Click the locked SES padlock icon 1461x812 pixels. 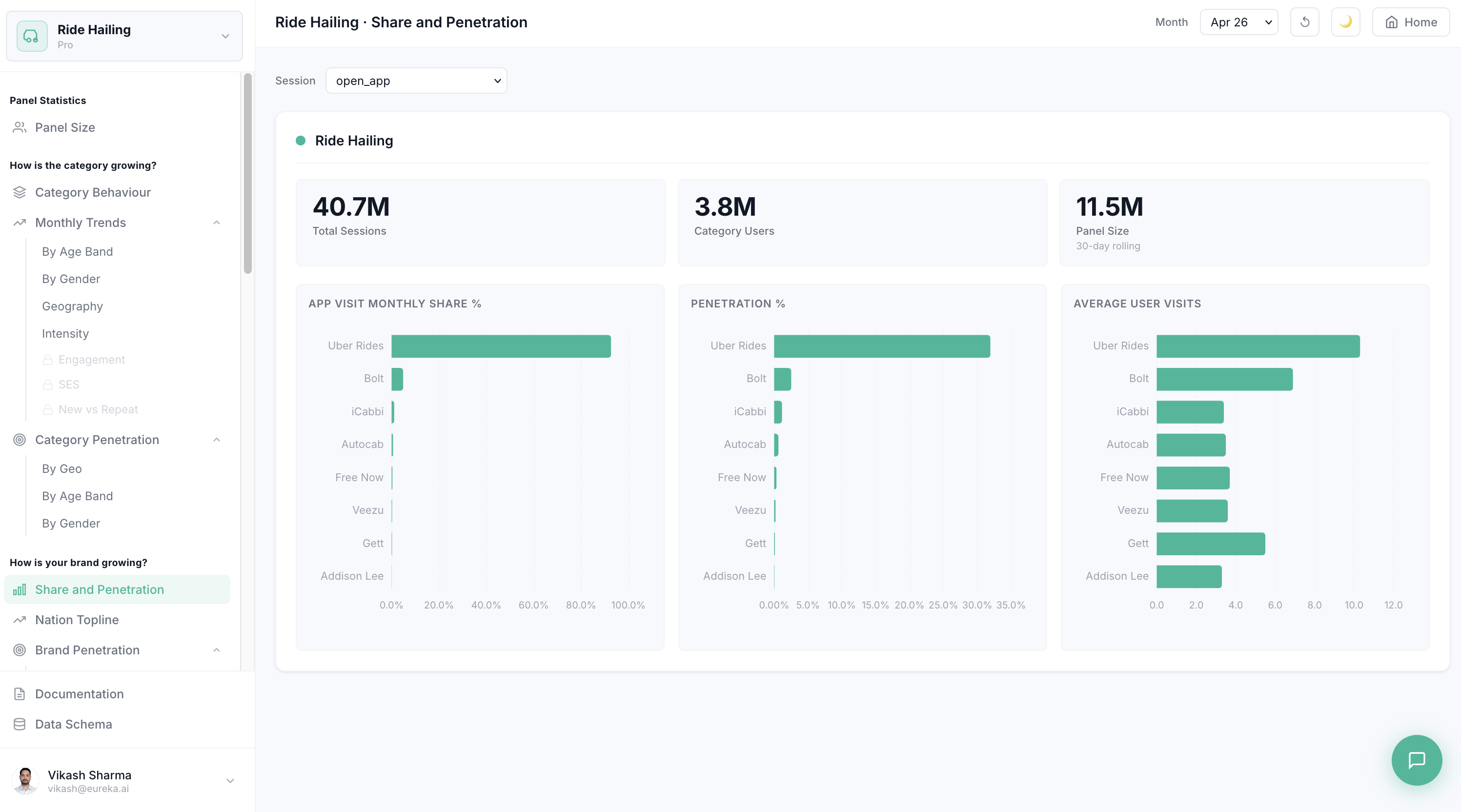pos(48,385)
